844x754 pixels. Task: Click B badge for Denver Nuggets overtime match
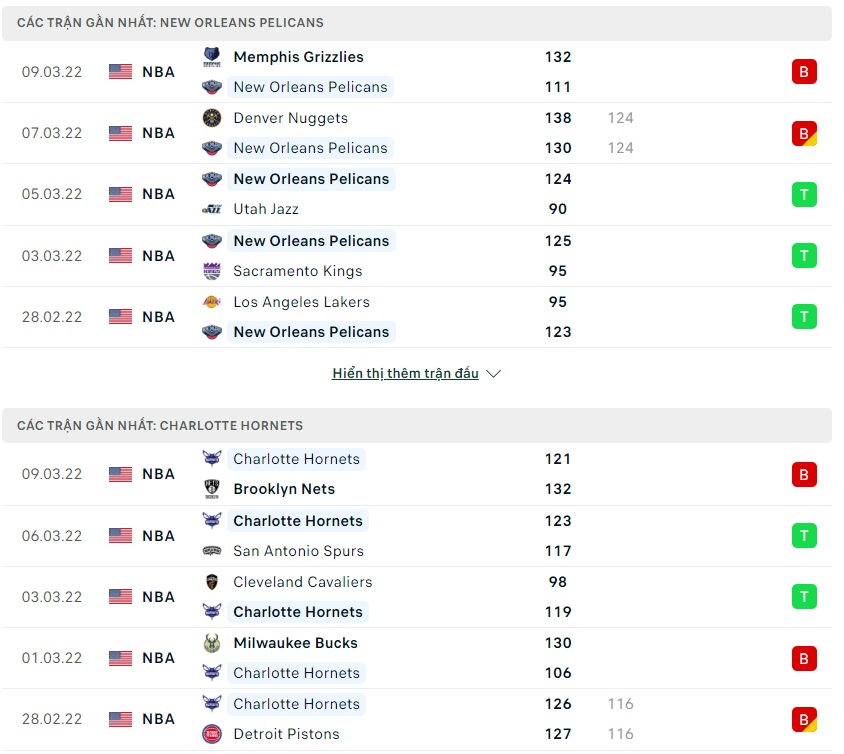804,133
